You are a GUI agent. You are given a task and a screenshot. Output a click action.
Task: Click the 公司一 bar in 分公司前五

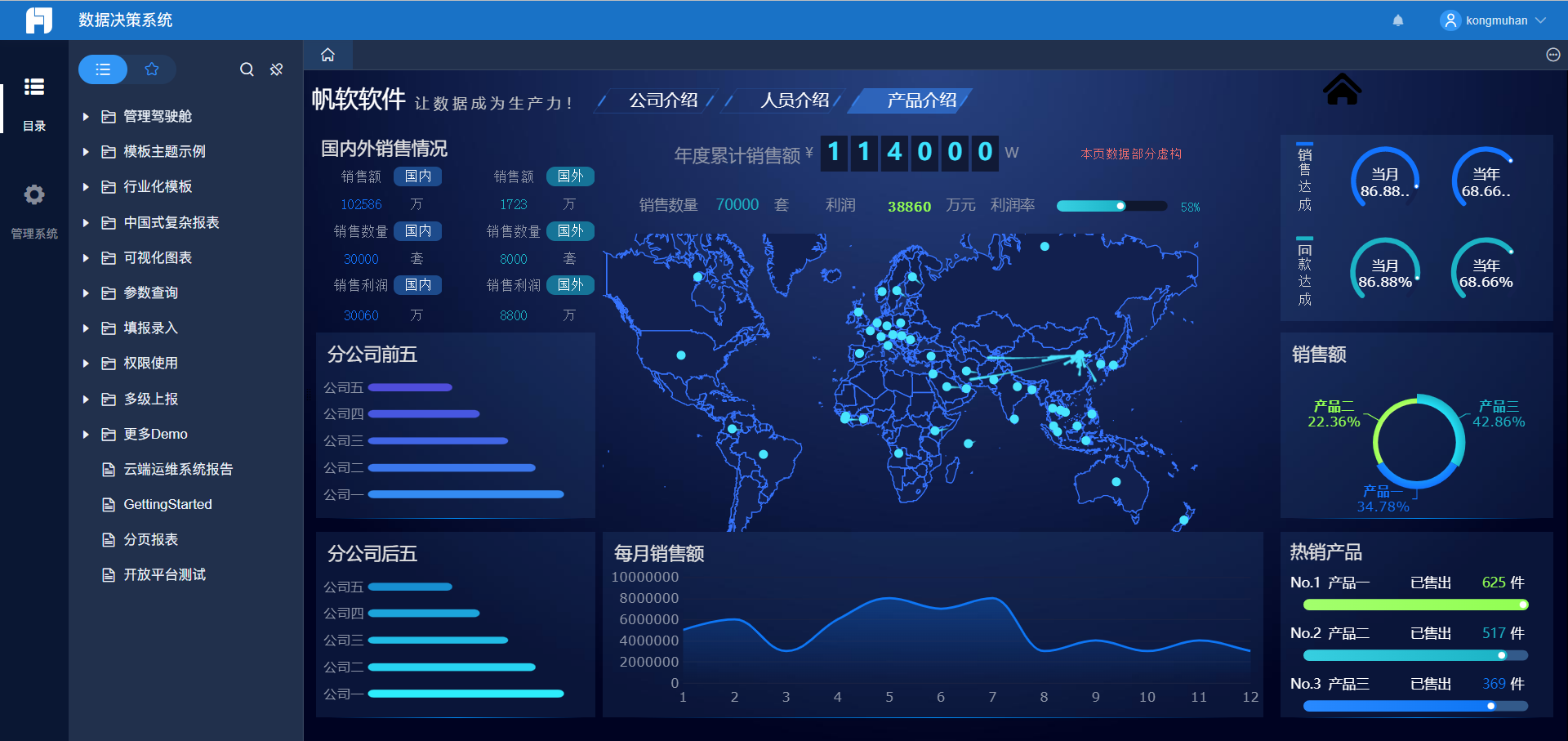[x=466, y=494]
